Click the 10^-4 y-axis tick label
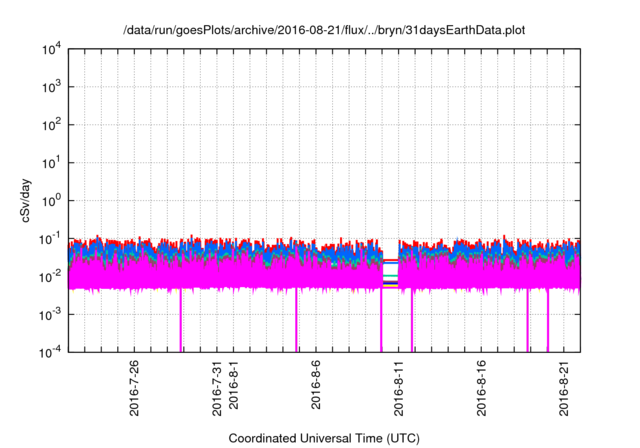Viewport: 640px width, 448px height. click(x=50, y=352)
